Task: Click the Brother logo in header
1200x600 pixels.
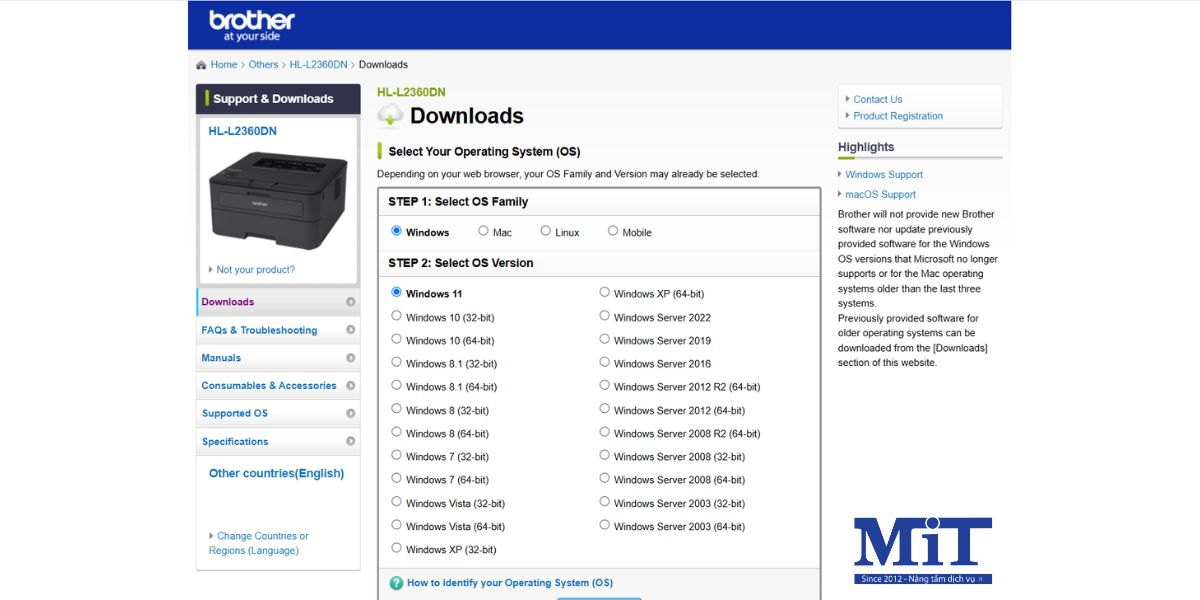Action: coord(252,25)
